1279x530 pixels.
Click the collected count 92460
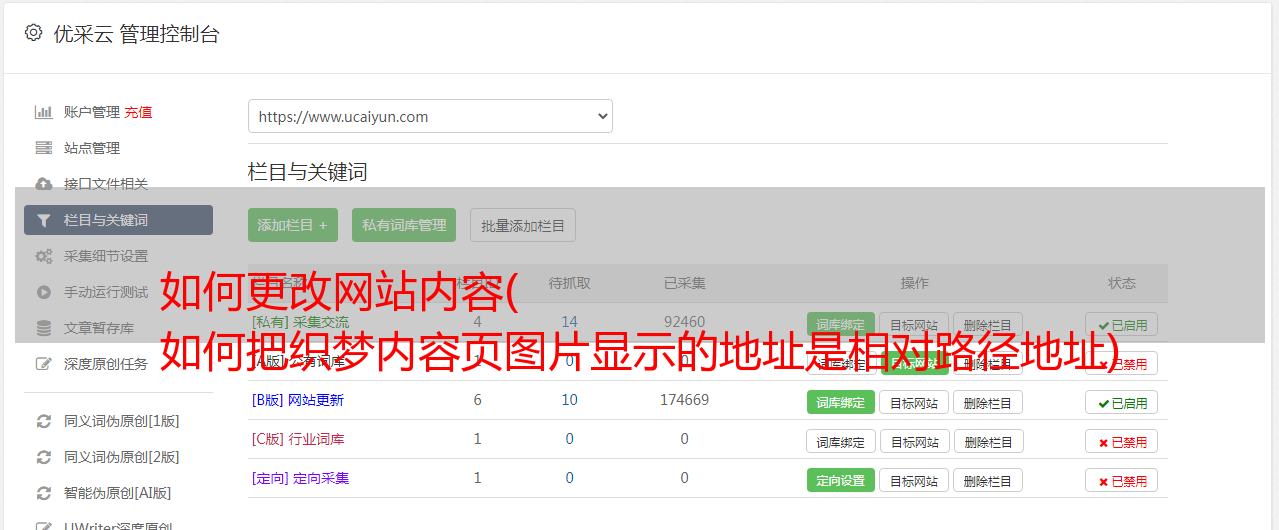coord(684,322)
